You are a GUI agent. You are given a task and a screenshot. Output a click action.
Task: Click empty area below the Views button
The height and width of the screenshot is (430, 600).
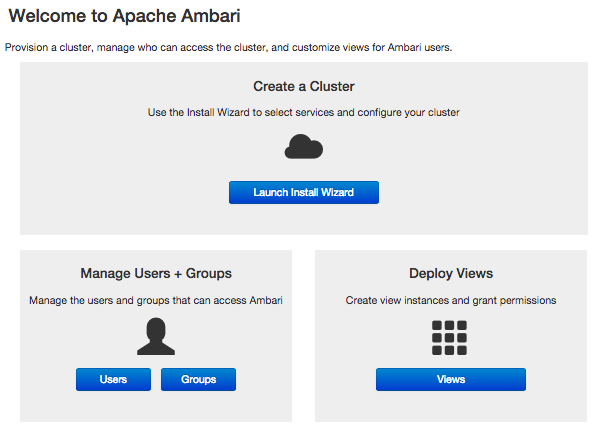coord(450,407)
